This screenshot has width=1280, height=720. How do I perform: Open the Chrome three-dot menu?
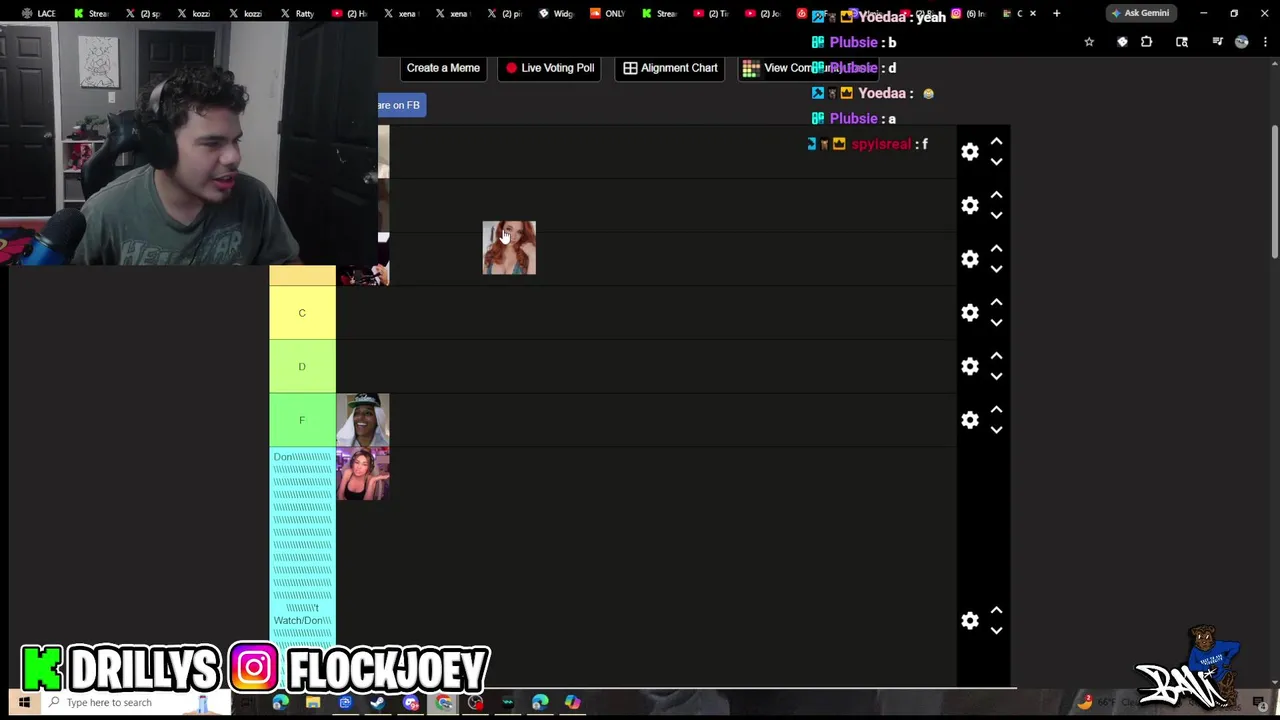(x=1265, y=42)
